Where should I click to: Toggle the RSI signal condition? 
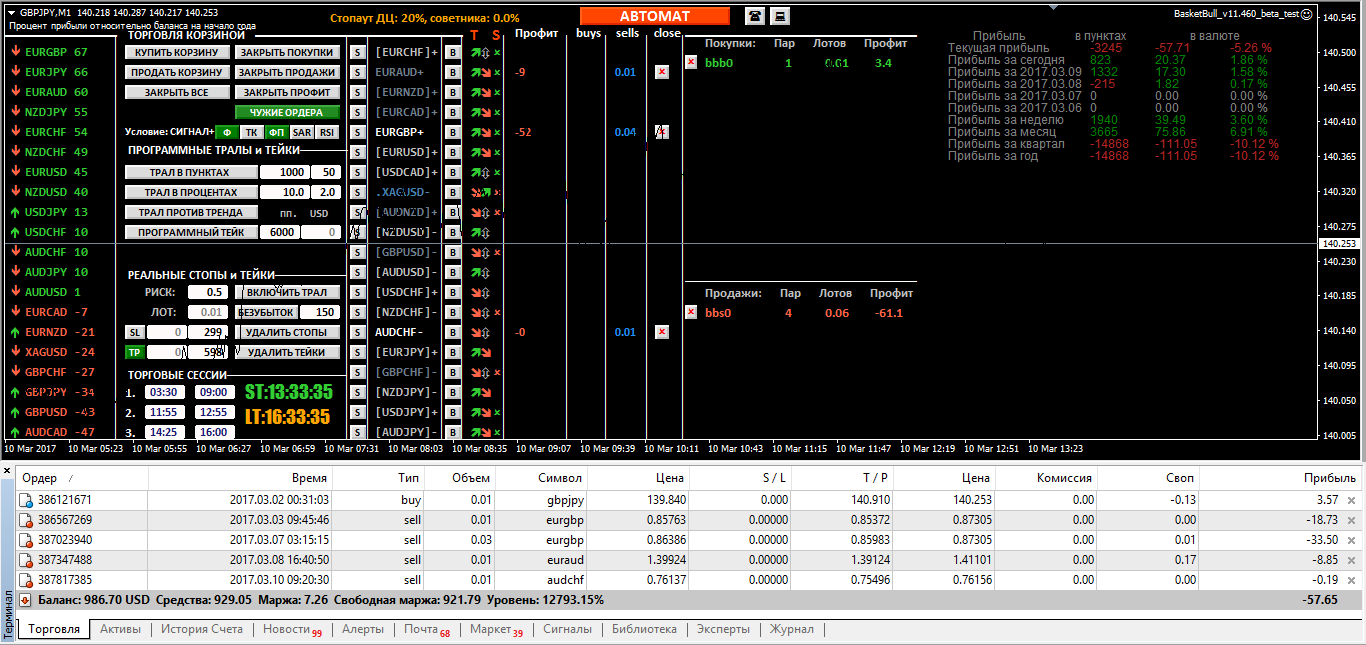pyautogui.click(x=327, y=132)
